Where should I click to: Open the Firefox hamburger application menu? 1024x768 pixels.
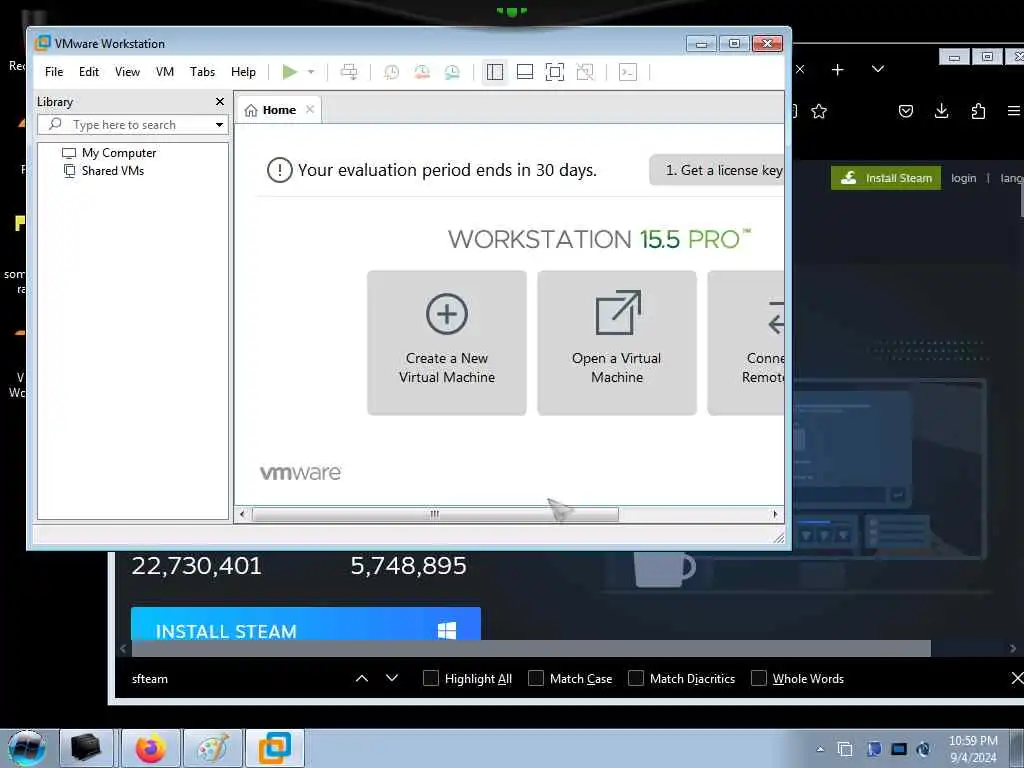click(1014, 111)
